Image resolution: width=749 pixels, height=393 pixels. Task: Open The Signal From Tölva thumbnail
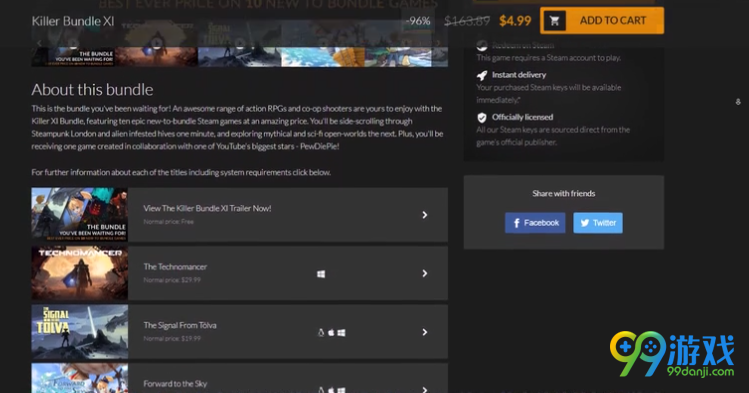[80, 332]
